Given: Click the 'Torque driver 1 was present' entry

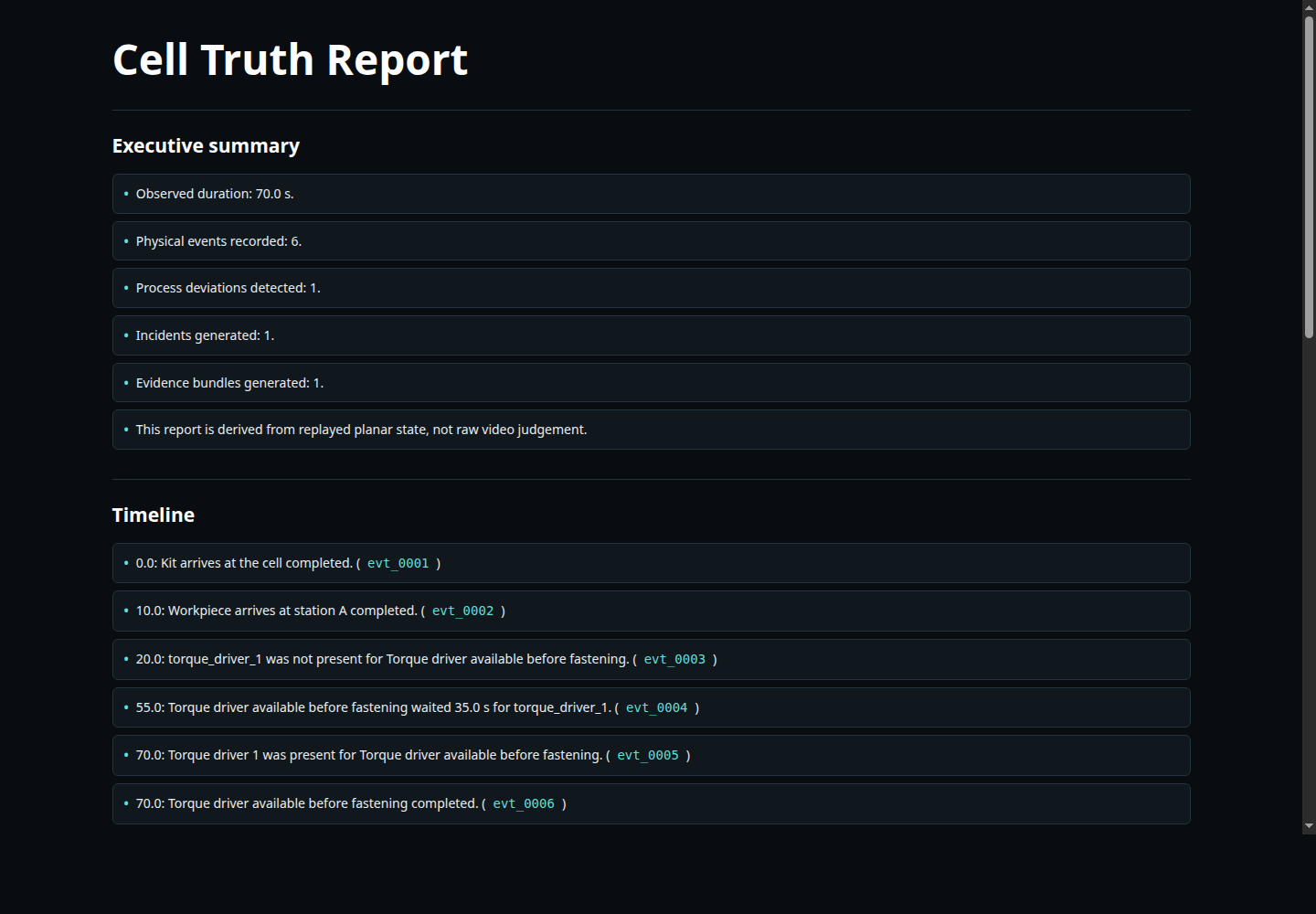Looking at the screenshot, I should point(651,755).
